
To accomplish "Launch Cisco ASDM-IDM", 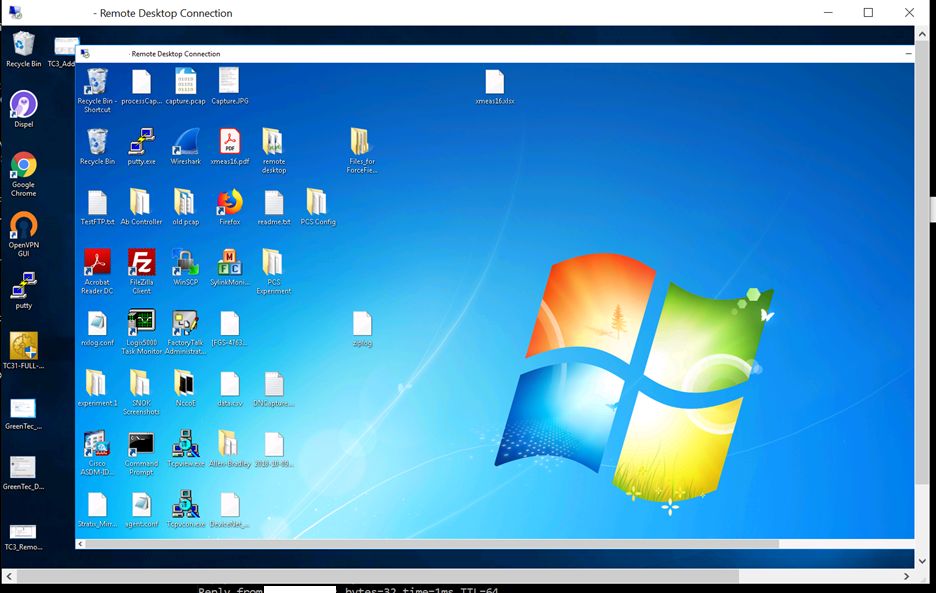I will [x=97, y=452].
